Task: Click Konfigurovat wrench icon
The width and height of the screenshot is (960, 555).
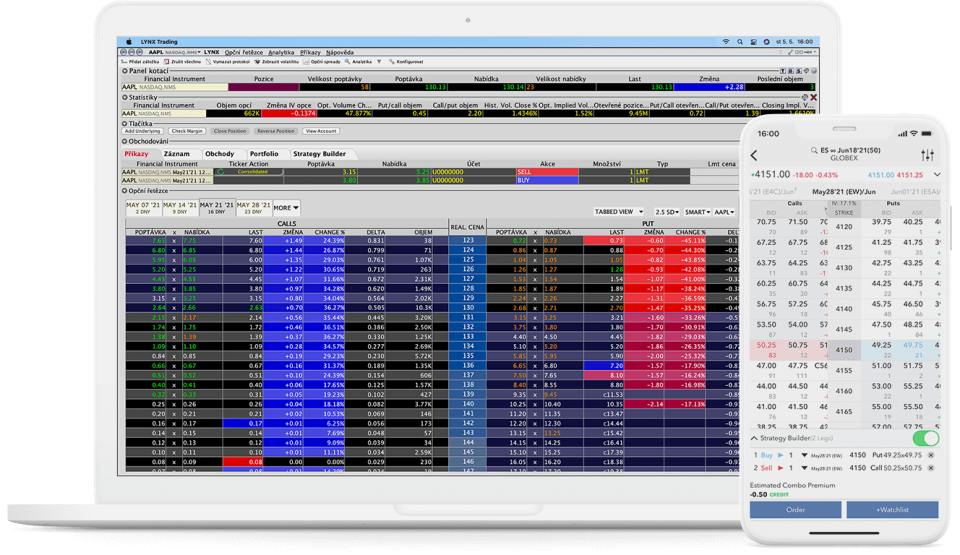Action: [x=392, y=62]
